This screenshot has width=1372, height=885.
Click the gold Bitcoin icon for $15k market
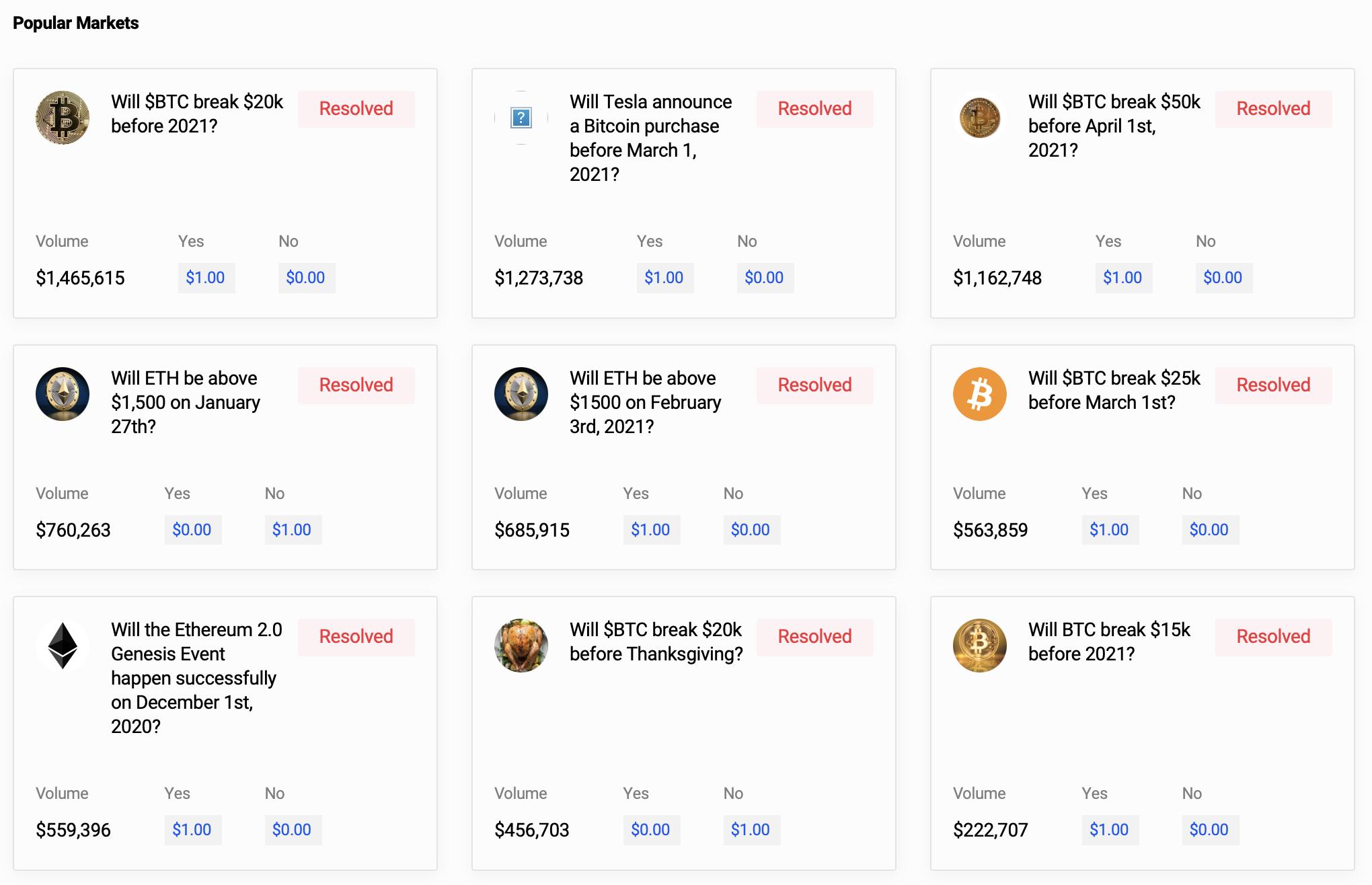coord(980,646)
